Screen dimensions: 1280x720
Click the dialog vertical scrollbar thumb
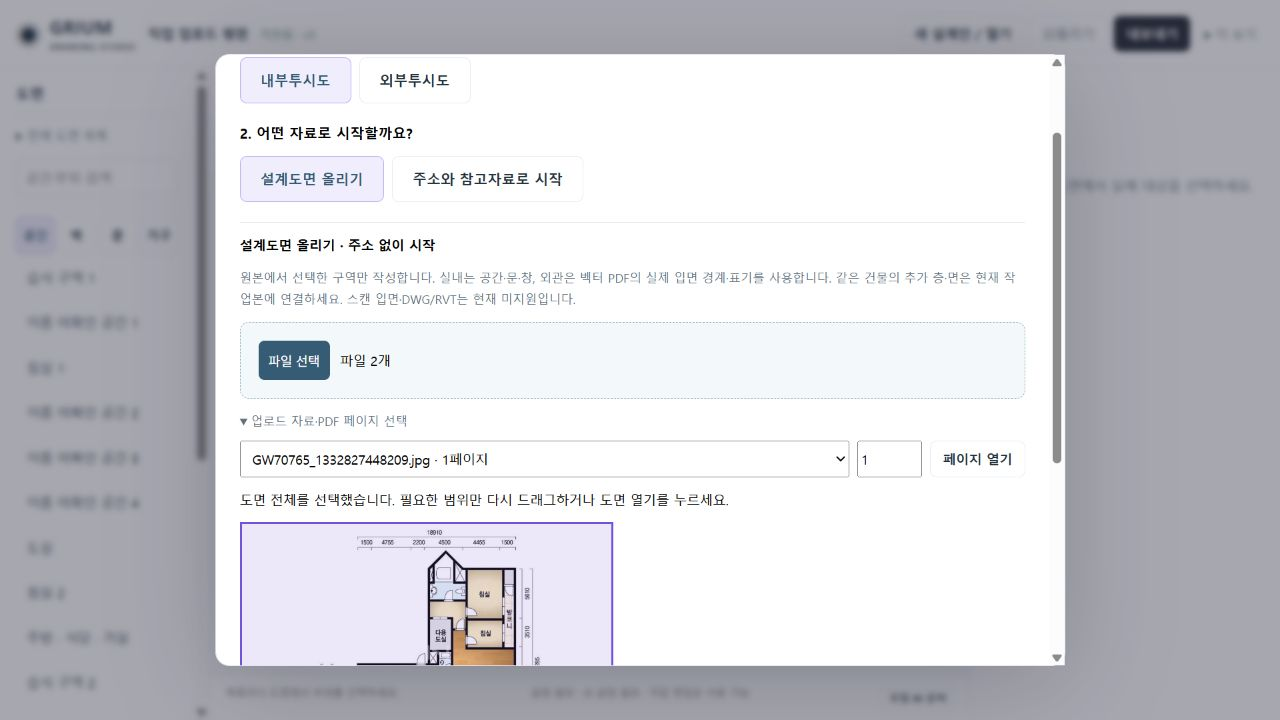pyautogui.click(x=1057, y=298)
